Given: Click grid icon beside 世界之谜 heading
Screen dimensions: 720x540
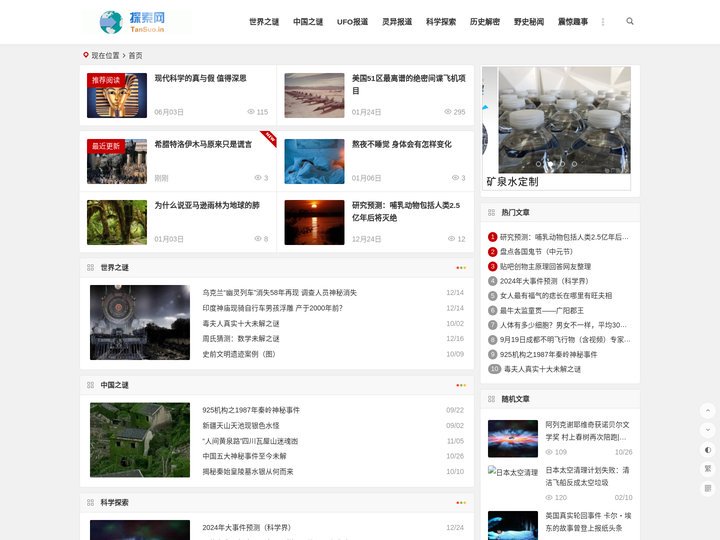Looking at the screenshot, I should 90,268.
